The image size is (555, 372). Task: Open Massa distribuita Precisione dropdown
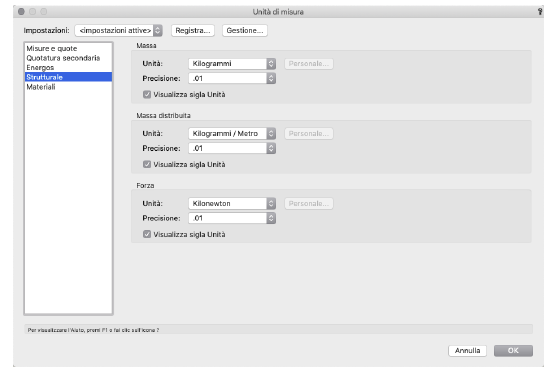pos(232,148)
